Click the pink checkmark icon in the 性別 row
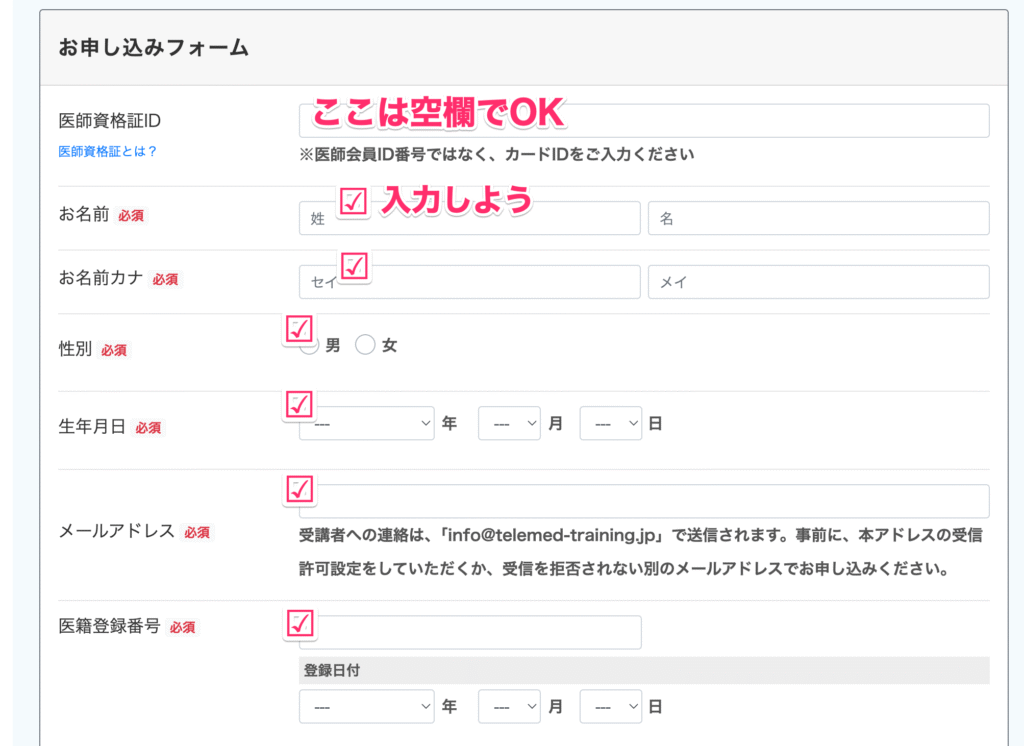 tap(299, 329)
